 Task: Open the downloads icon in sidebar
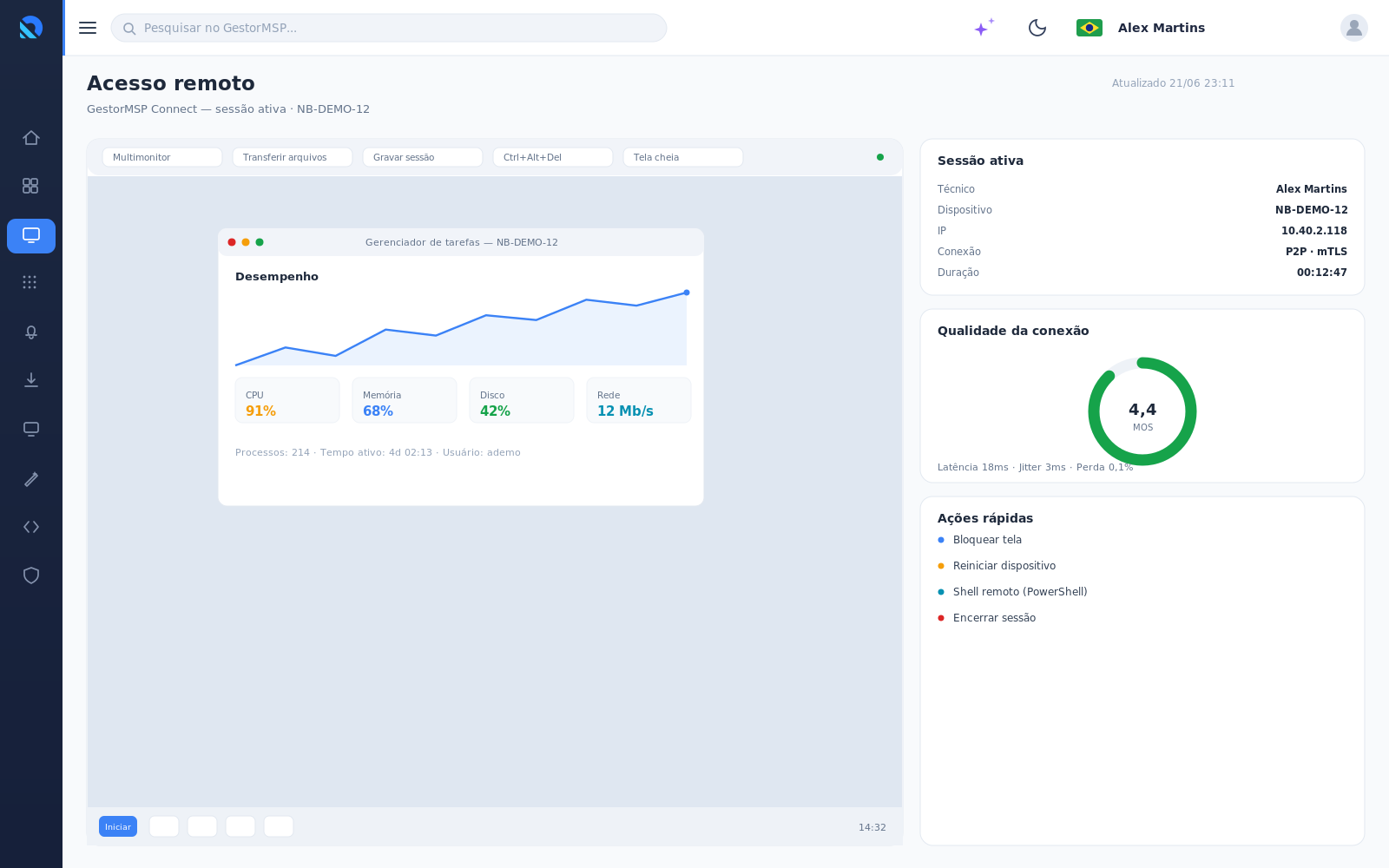(x=31, y=380)
